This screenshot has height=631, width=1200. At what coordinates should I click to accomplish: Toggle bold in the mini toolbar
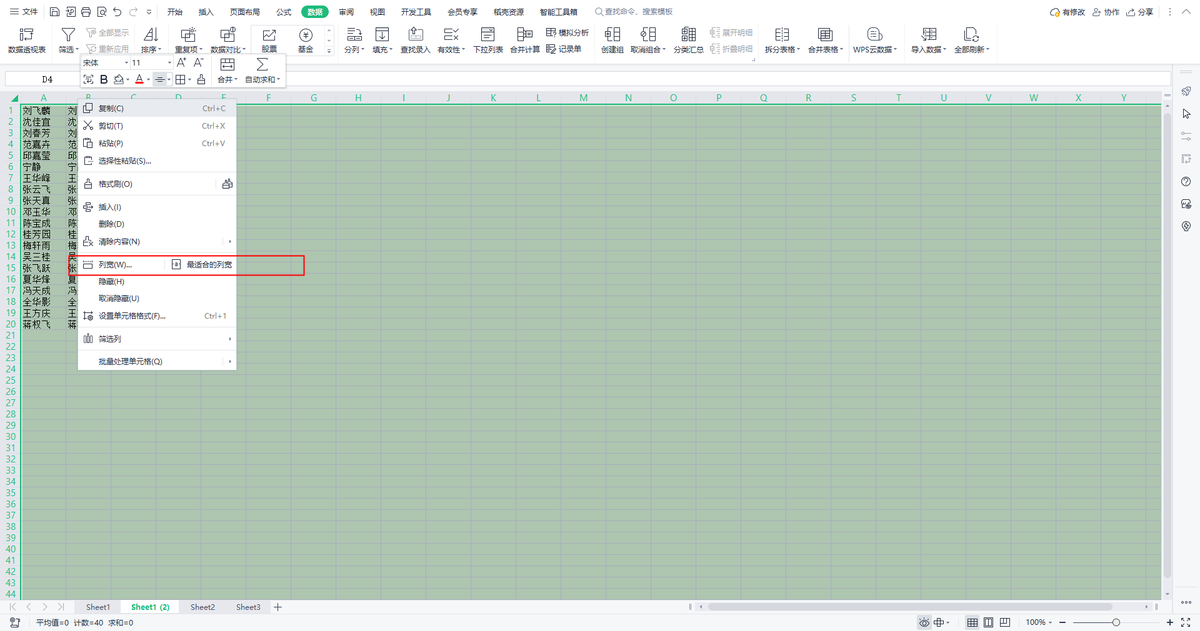[x=104, y=79]
